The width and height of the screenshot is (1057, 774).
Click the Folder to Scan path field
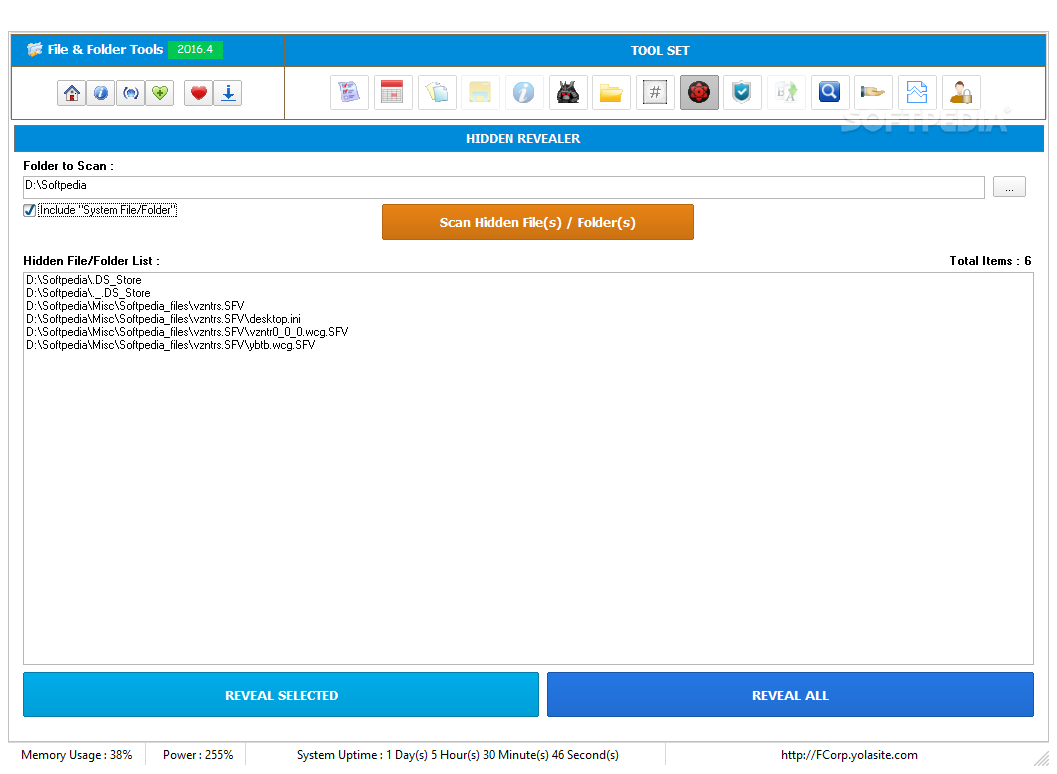pos(504,187)
